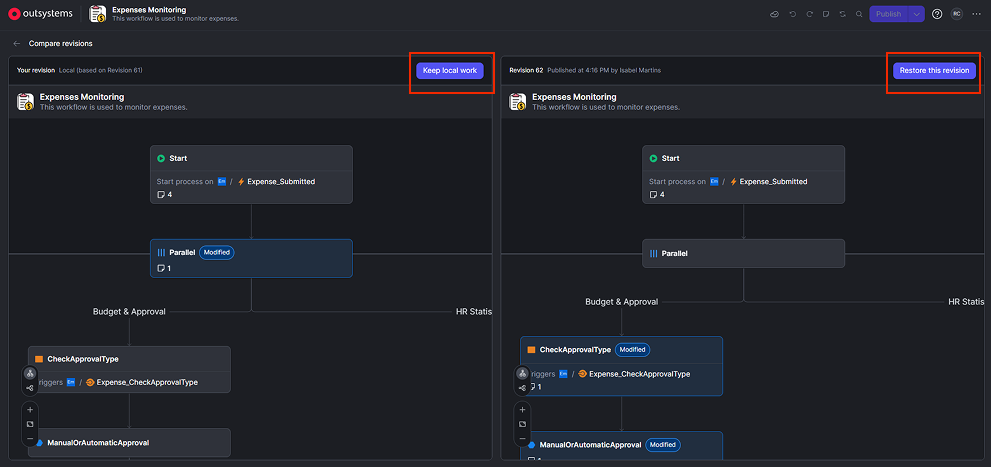Click Expense_Submitted event in Your revision
The image size is (991, 467).
coord(276,181)
